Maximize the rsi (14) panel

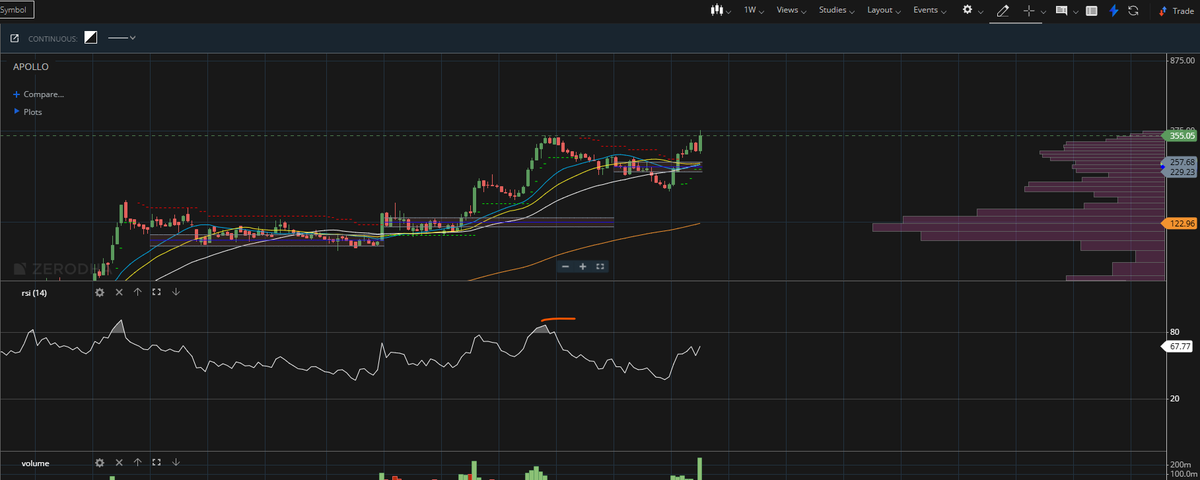point(156,292)
